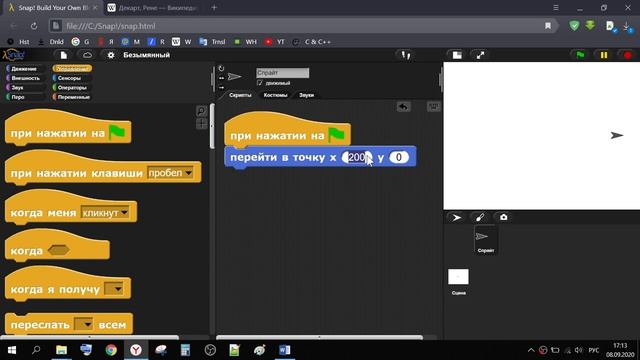The image size is (640, 360).
Task: Open the browser downloads arrow icon
Action: tap(627, 26)
